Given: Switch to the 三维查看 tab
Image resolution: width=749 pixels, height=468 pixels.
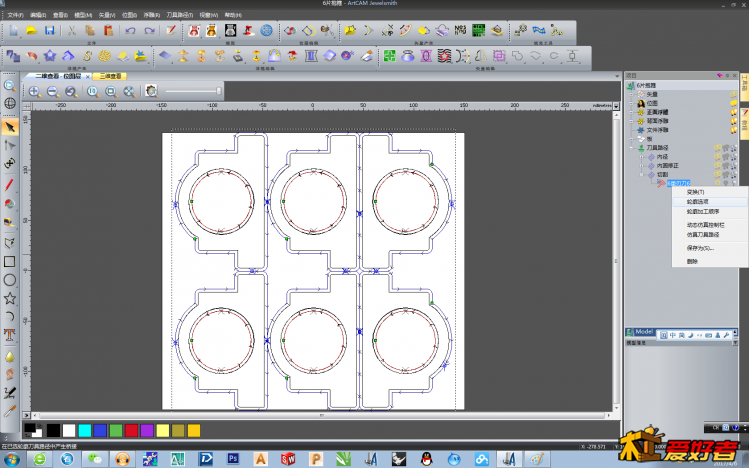Looking at the screenshot, I should tap(110, 76).
